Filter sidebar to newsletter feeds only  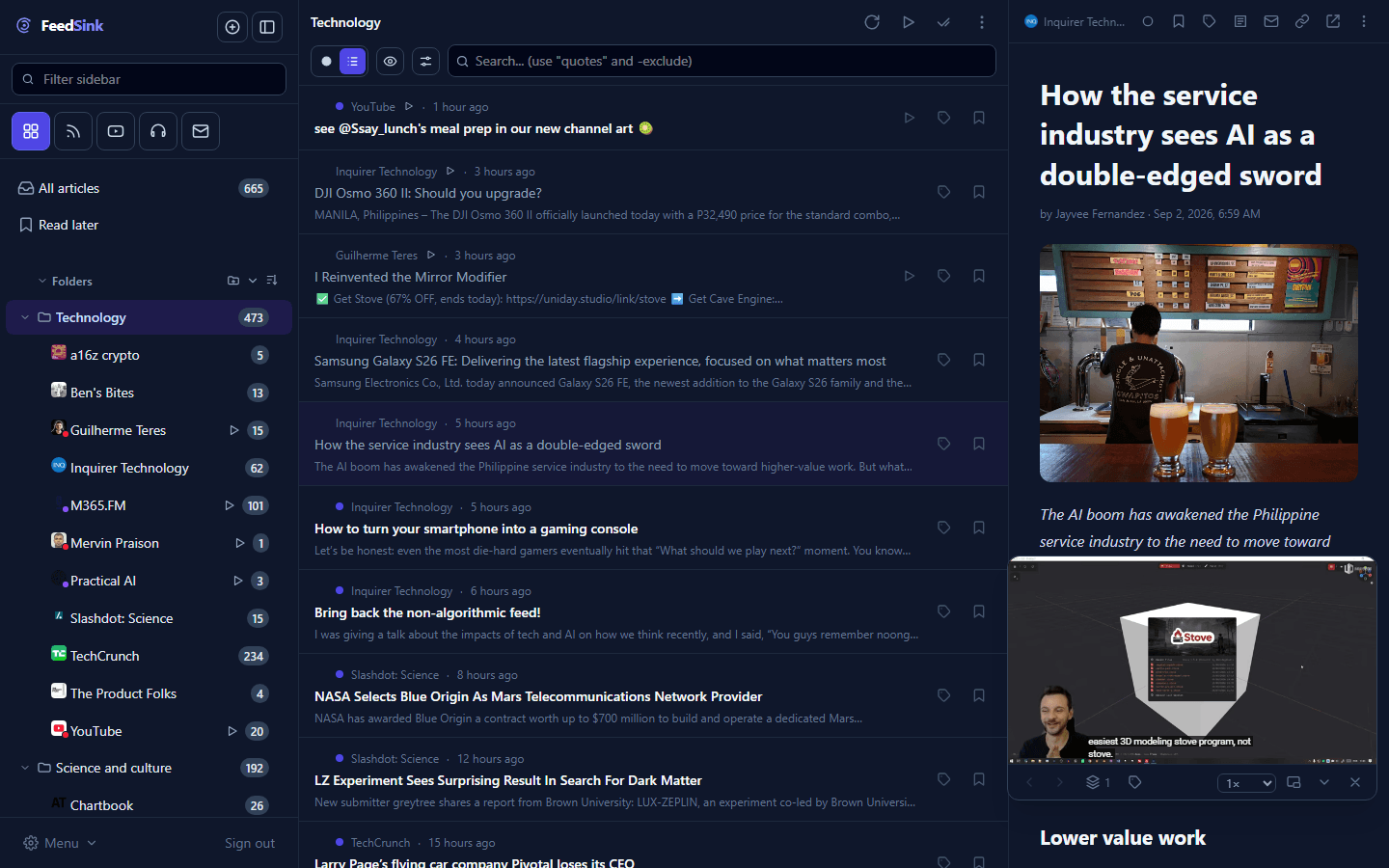(201, 131)
